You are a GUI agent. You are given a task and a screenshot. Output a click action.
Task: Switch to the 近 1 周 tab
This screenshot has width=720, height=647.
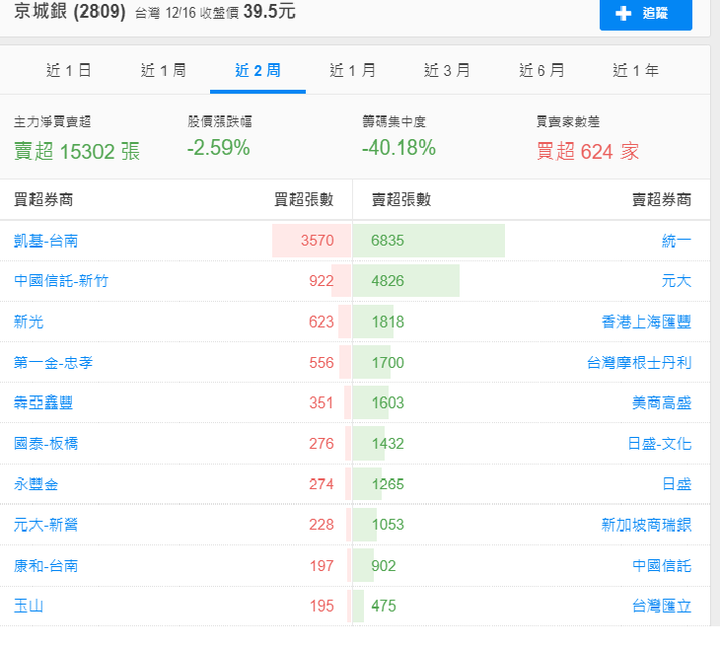[163, 71]
